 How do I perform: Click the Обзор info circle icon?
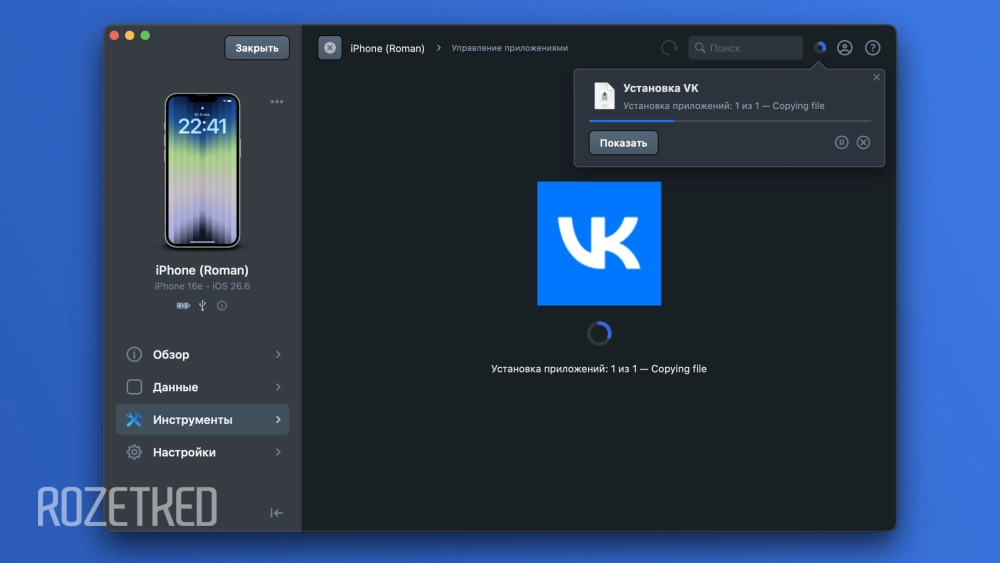pyautogui.click(x=134, y=354)
